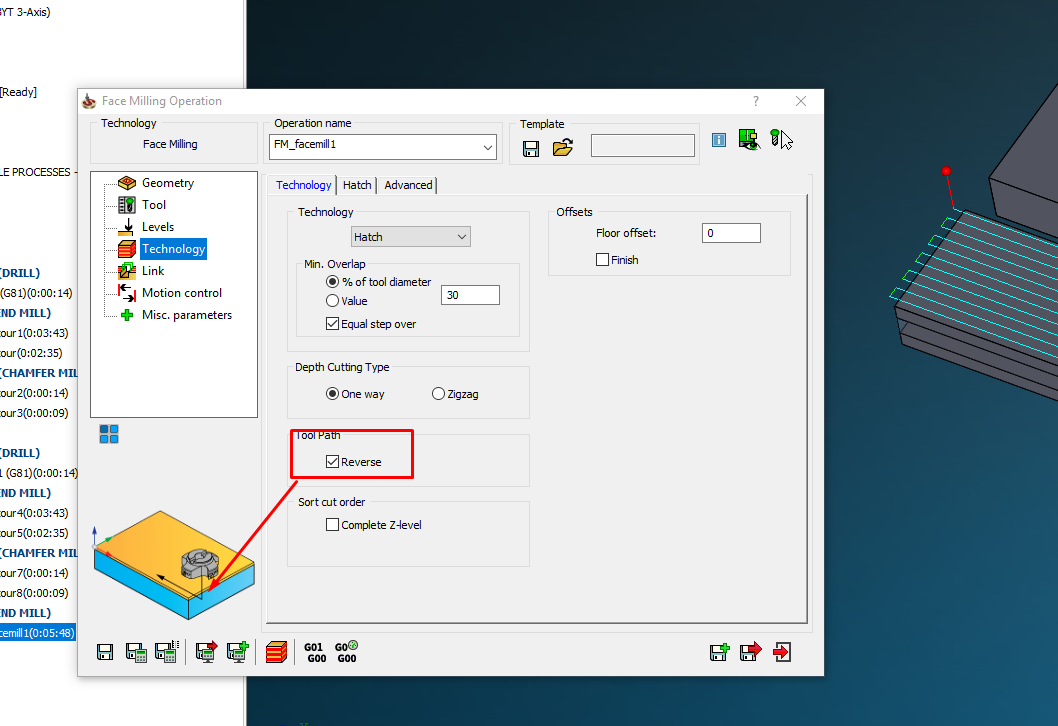Image resolution: width=1058 pixels, height=726 pixels.
Task: Click the Save and Exit floppy icon
Action: pyautogui.click(x=750, y=652)
